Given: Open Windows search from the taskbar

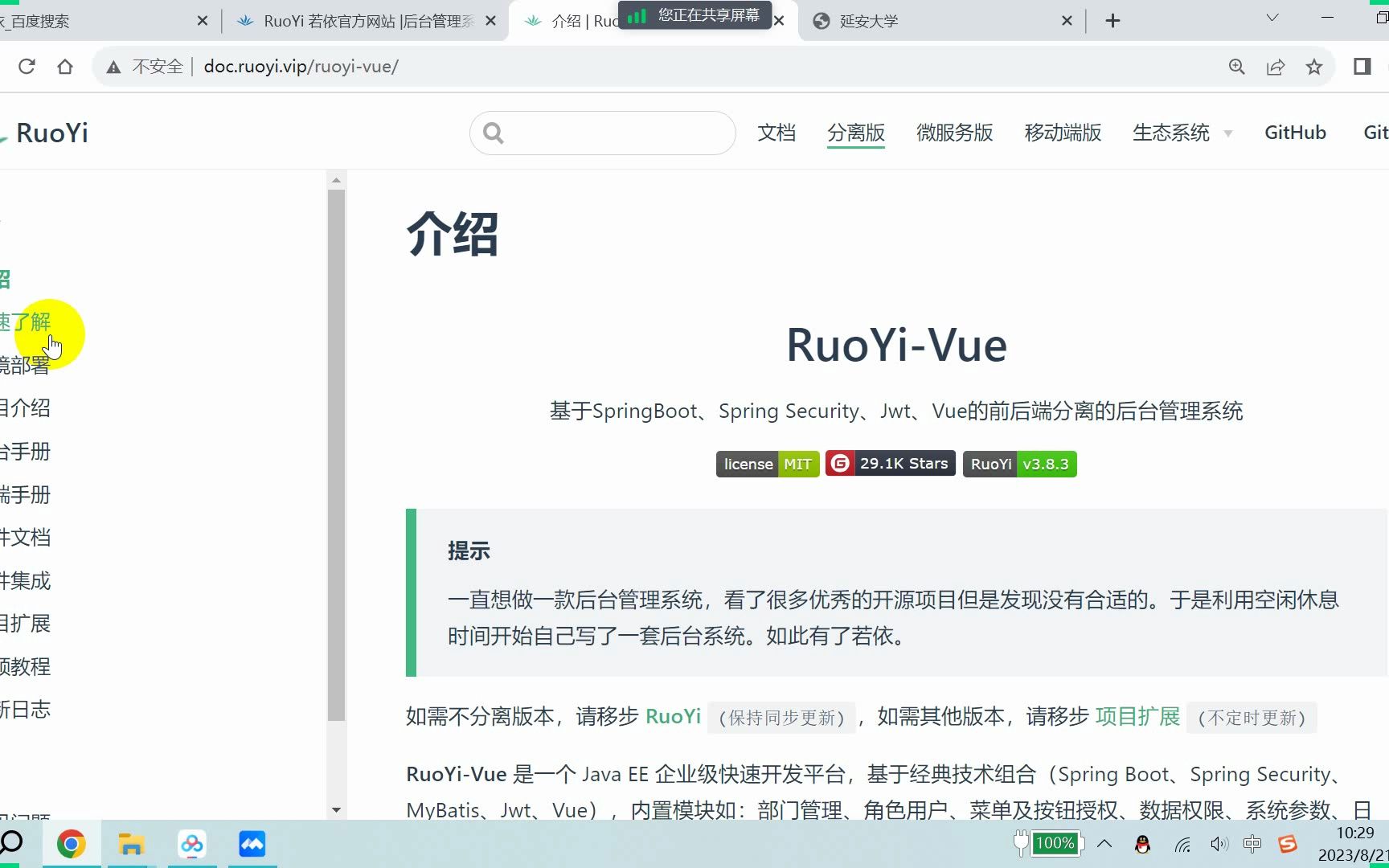Looking at the screenshot, I should 11,843.
